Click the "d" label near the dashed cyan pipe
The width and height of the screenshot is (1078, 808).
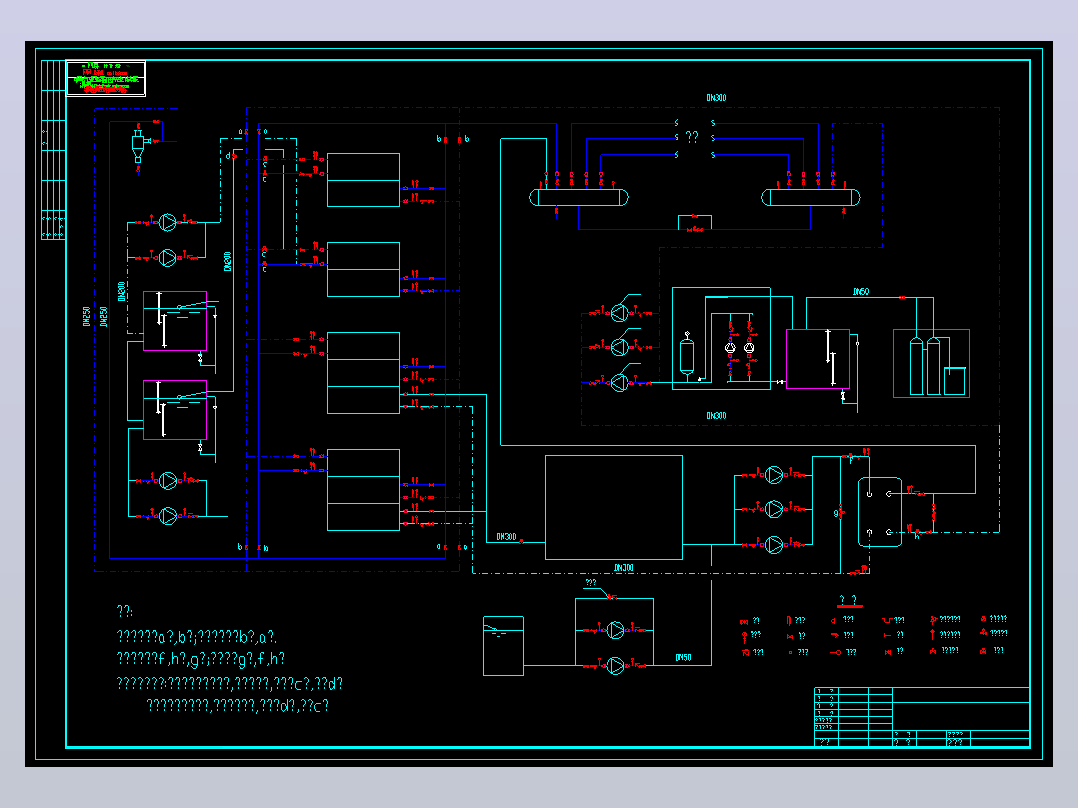coord(228,156)
